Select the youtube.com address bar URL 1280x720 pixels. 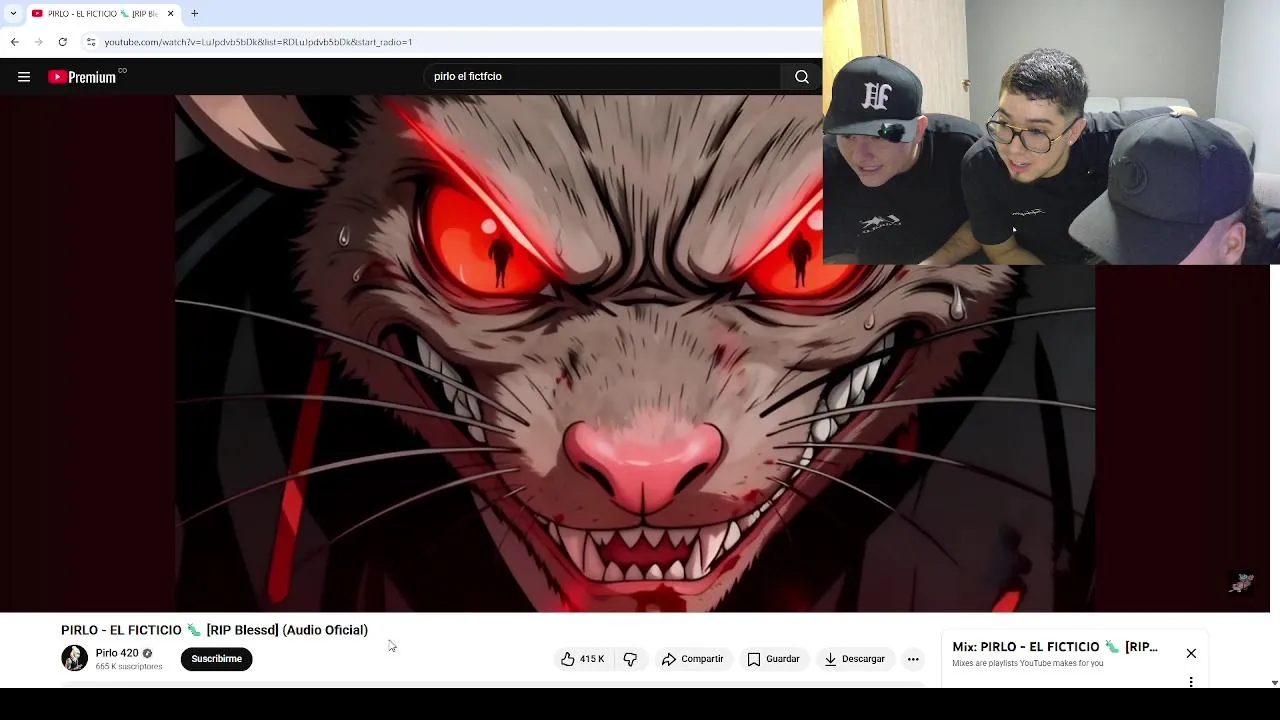coord(258,42)
